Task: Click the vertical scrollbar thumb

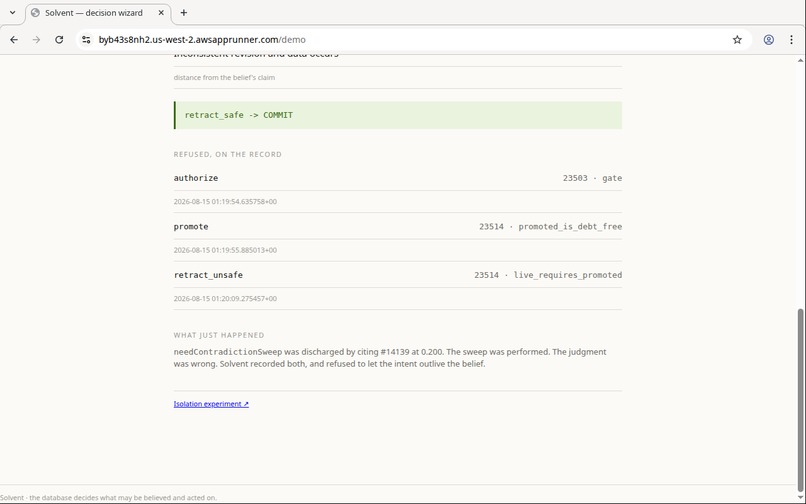Action: 800,399
